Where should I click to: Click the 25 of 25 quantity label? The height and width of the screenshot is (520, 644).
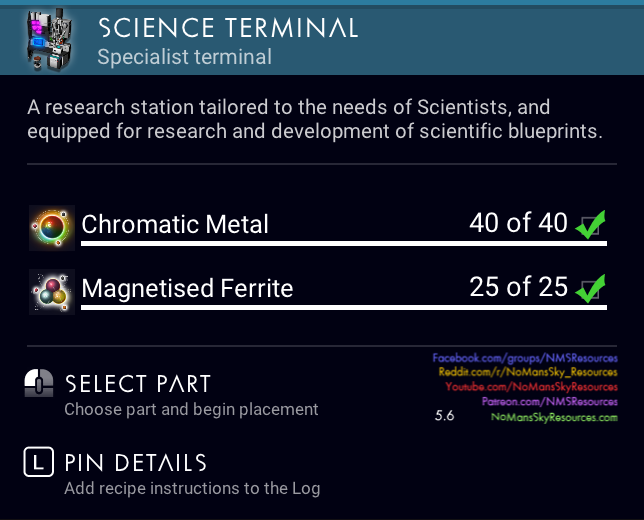[518, 287]
